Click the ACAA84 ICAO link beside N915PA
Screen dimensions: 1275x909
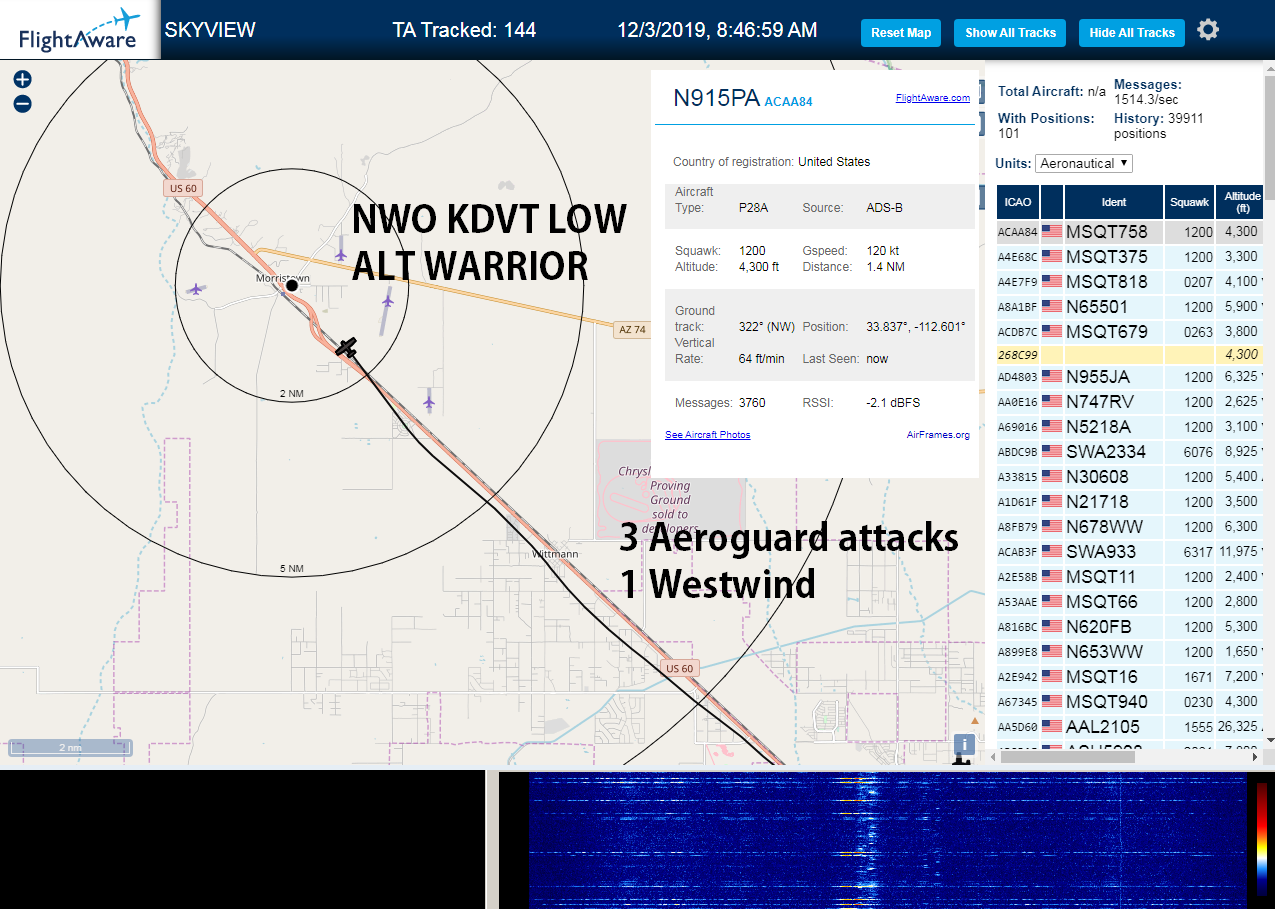[x=788, y=102]
